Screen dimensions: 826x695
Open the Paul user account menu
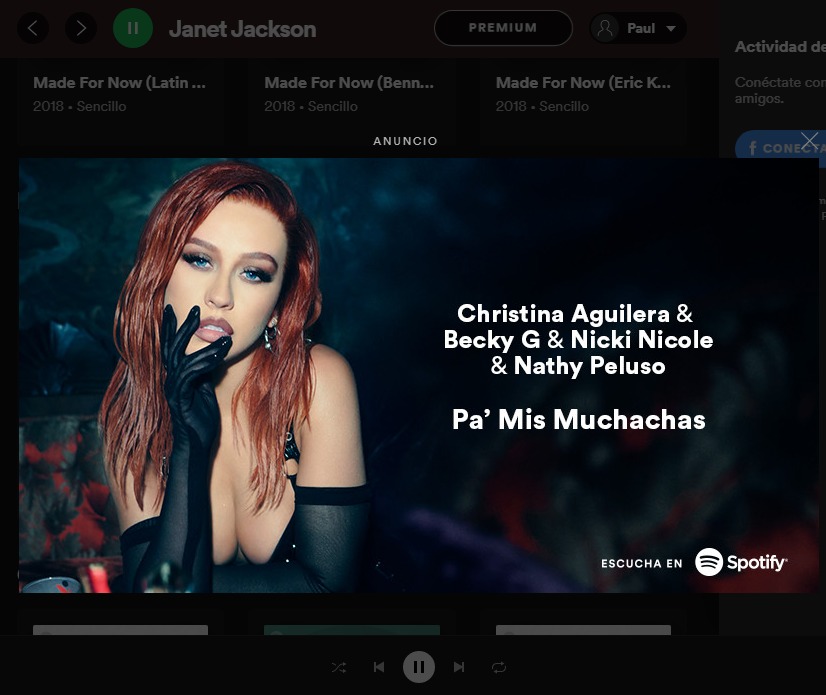coord(638,28)
